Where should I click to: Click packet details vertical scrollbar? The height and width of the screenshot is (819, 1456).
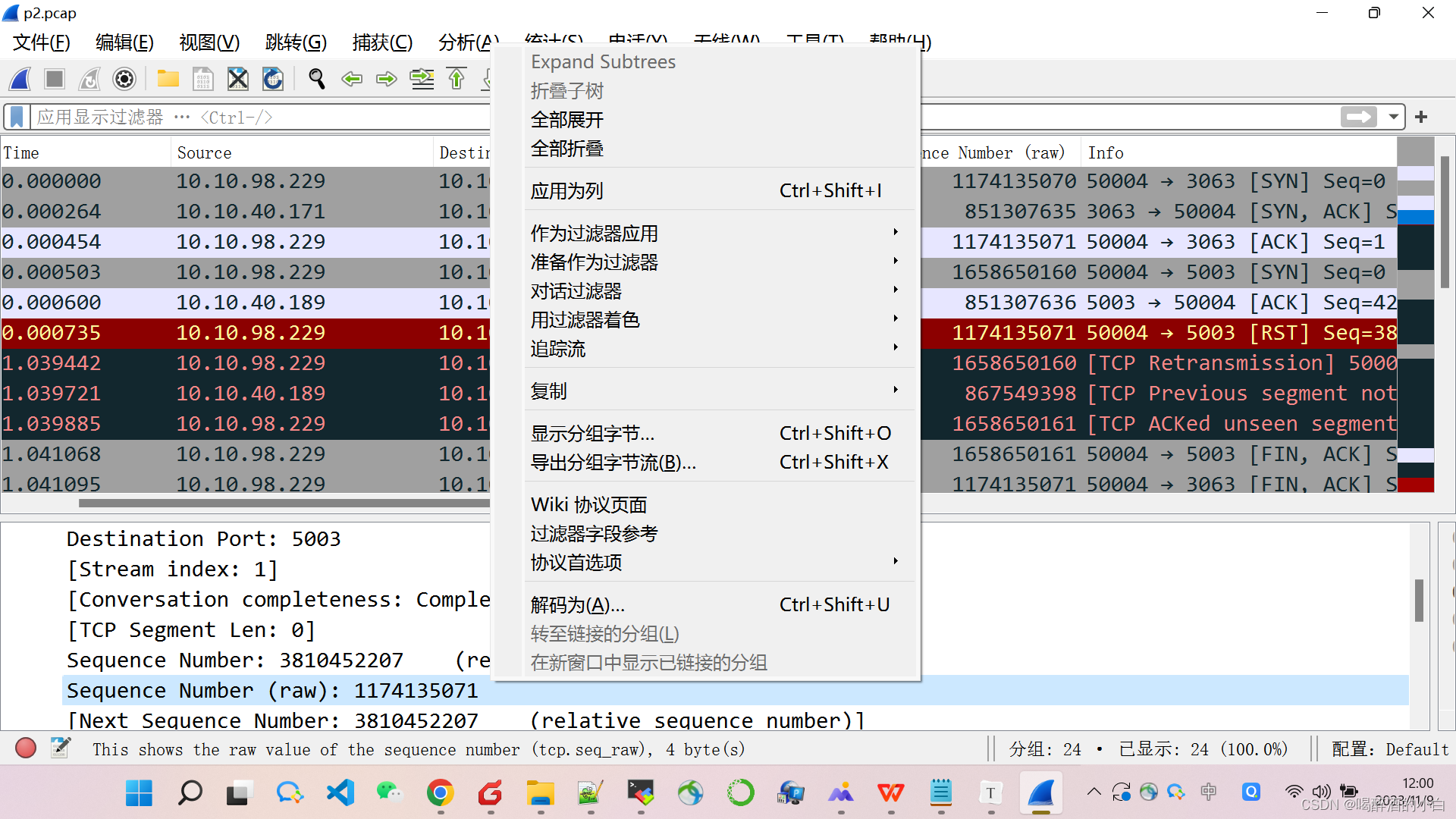1419,601
